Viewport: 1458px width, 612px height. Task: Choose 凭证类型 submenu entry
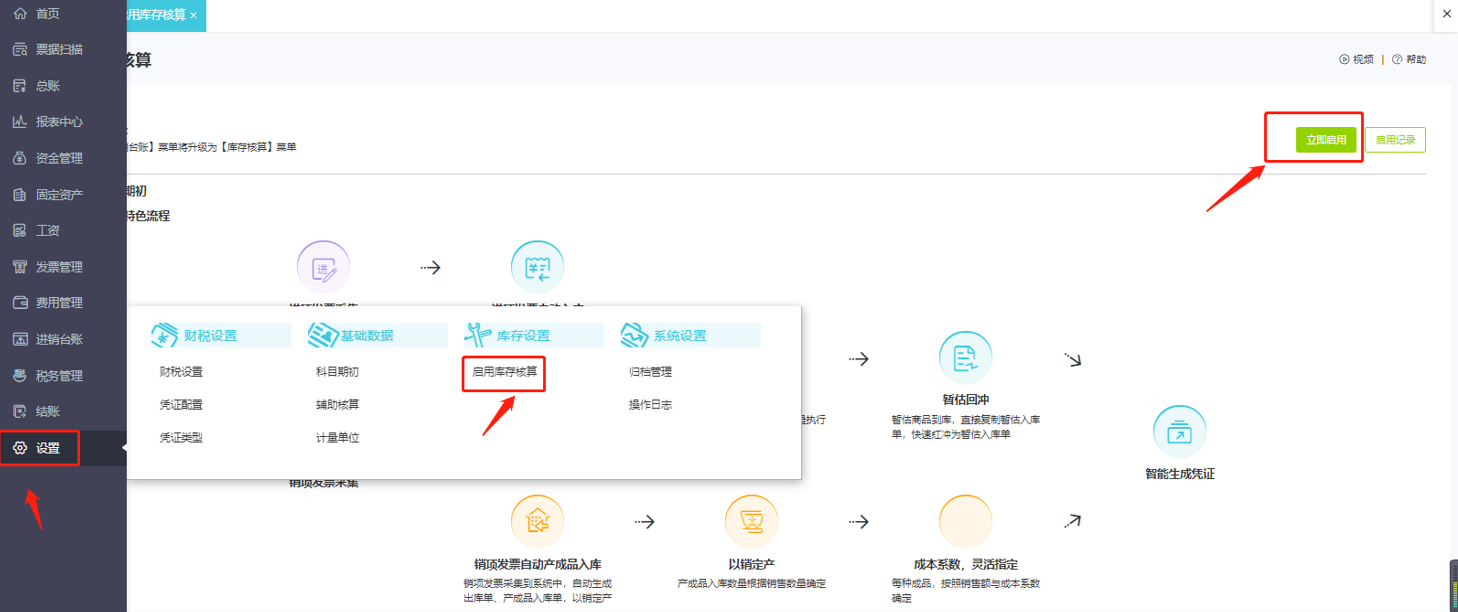point(181,438)
